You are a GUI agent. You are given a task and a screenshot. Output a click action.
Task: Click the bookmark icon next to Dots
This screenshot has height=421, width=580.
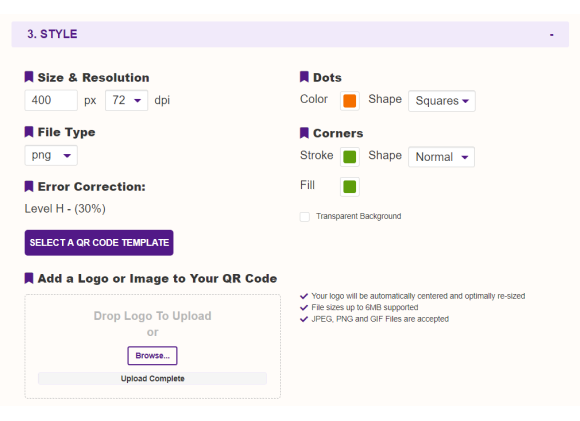pos(304,77)
